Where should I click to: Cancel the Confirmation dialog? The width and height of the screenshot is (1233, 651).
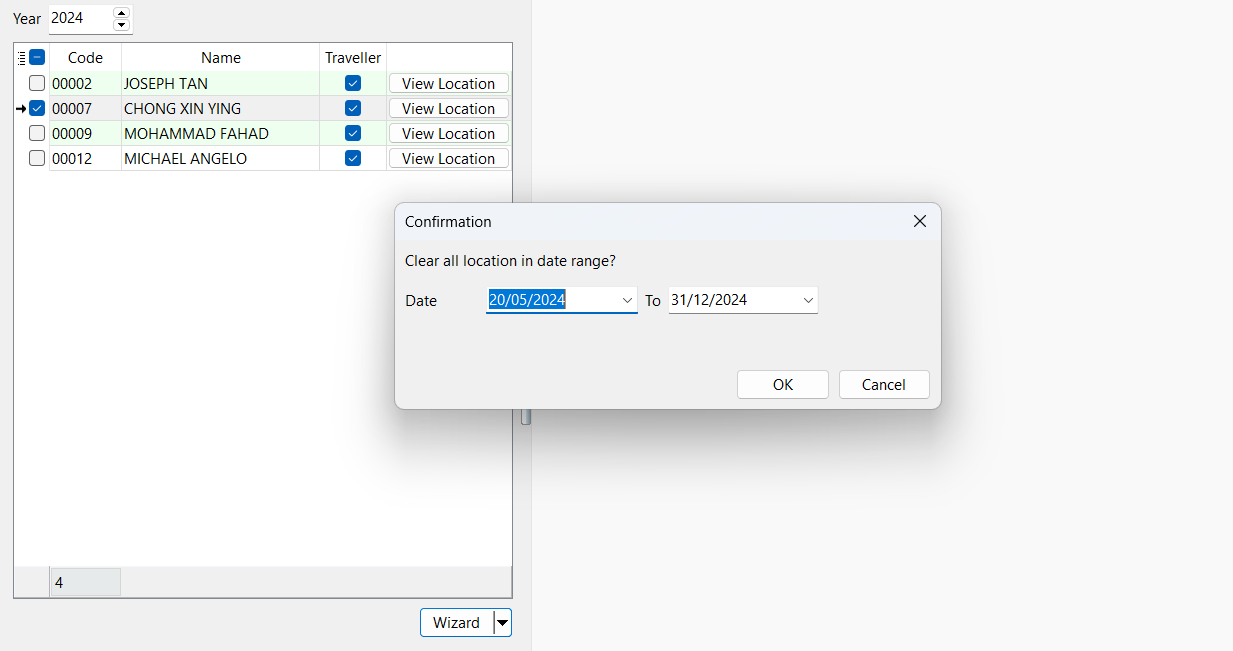(883, 385)
